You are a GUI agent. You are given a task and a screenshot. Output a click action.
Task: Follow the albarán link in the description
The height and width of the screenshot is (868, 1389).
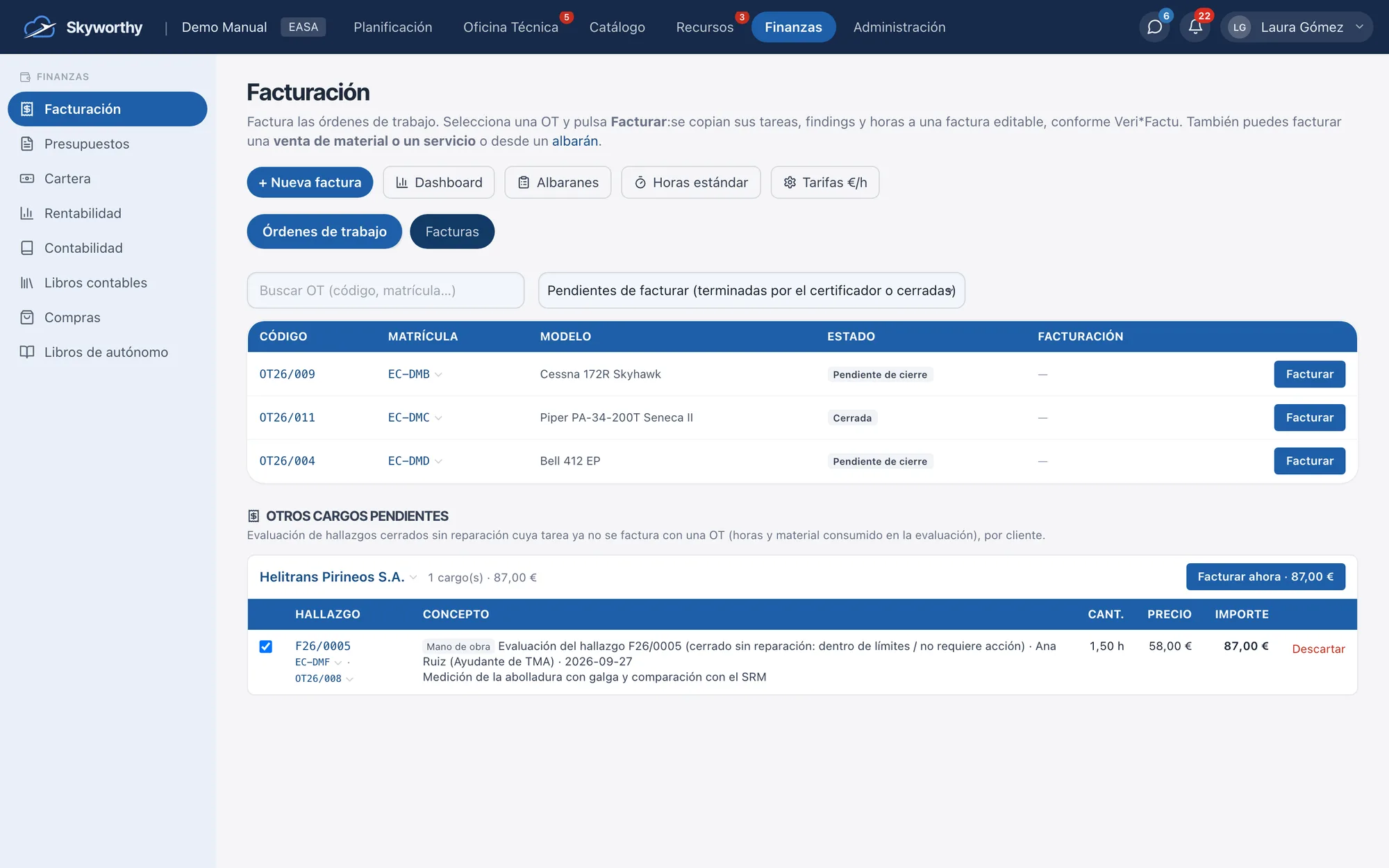point(575,141)
